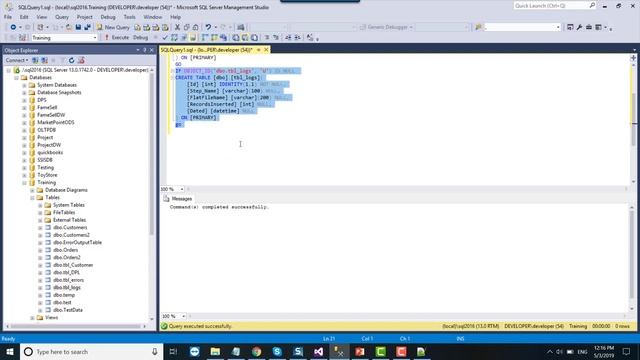
Task: Select the quickbooks database
Action: tap(50, 153)
